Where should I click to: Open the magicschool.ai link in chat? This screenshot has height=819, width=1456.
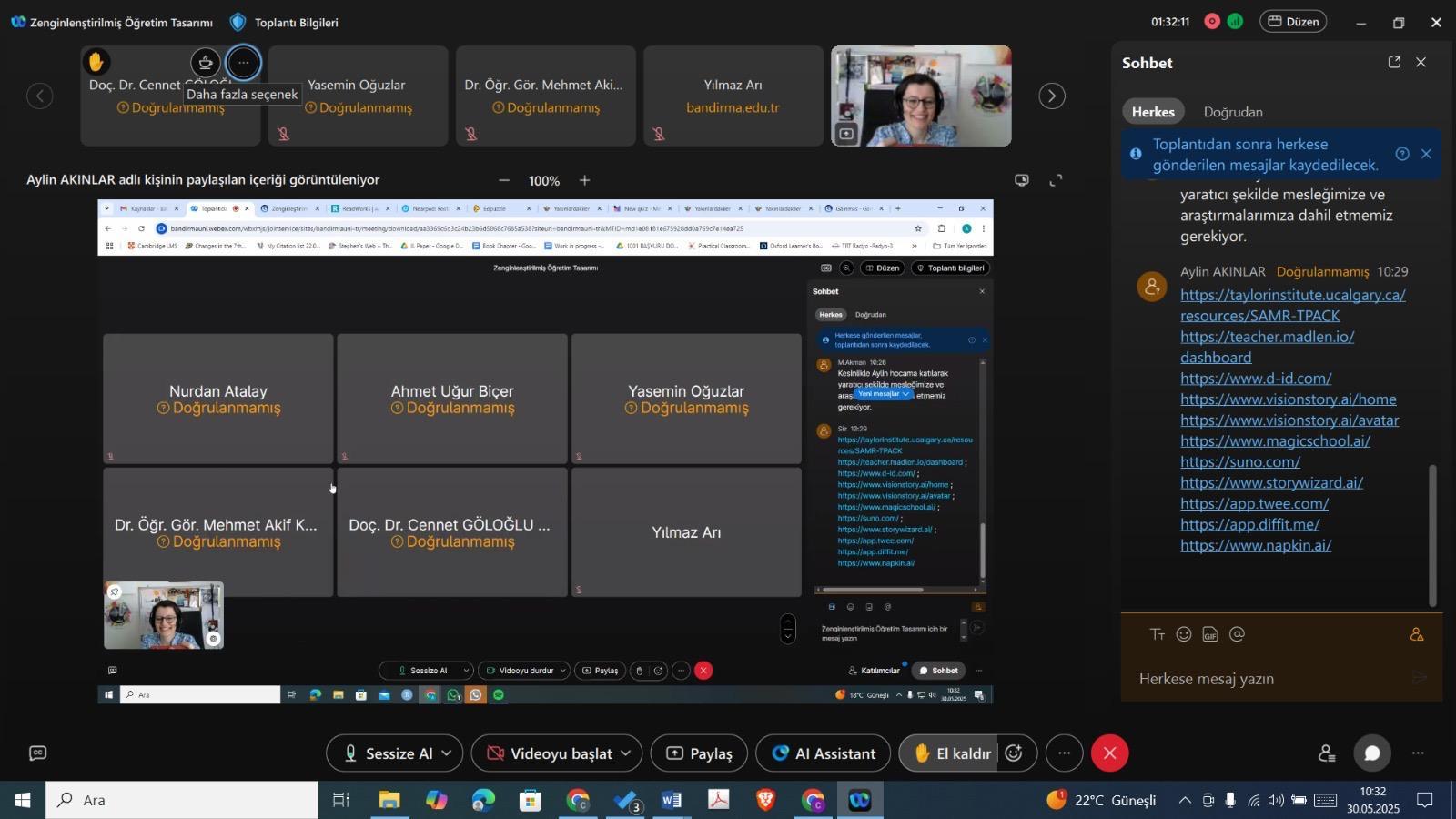tap(1275, 440)
